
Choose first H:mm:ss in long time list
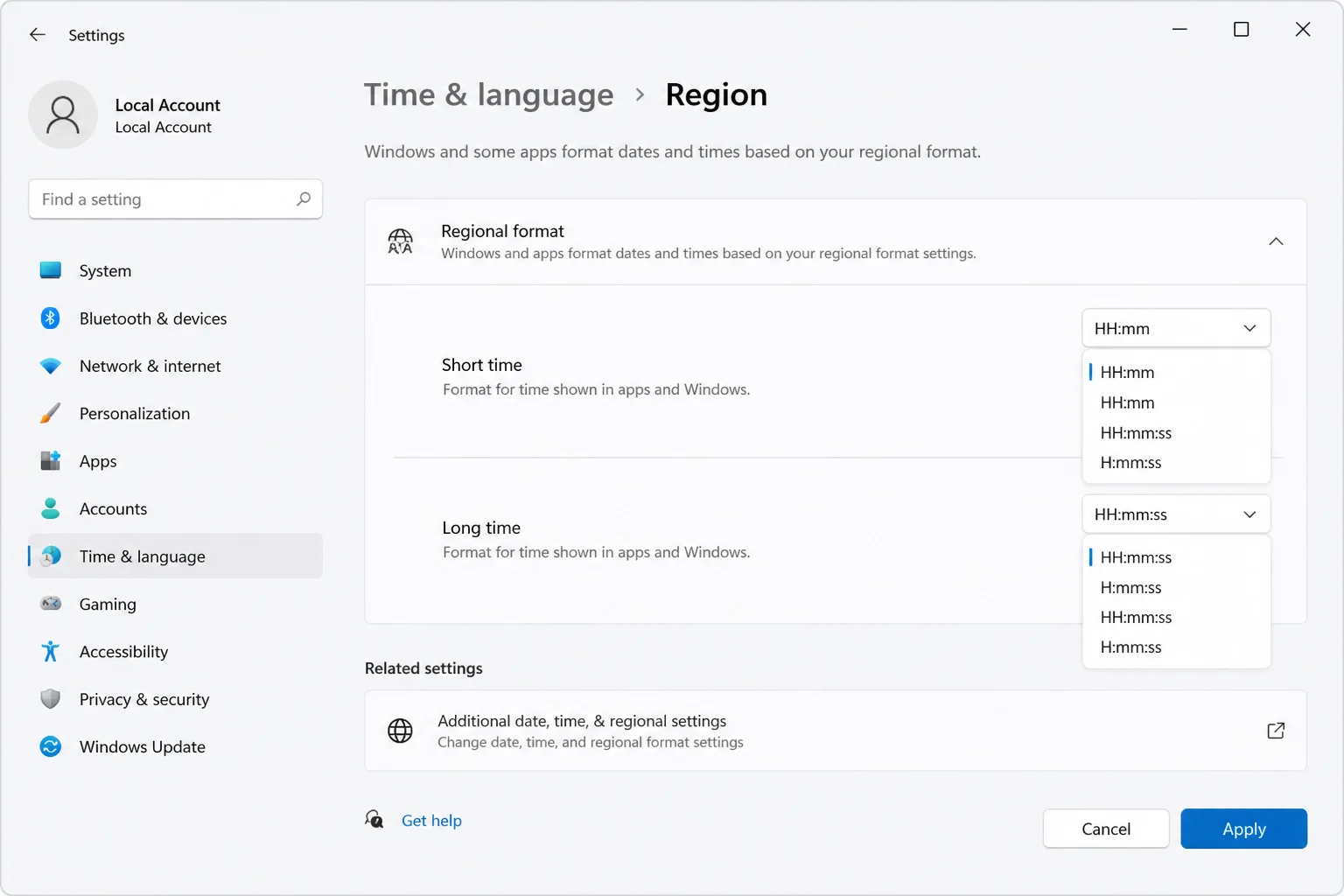click(x=1176, y=587)
